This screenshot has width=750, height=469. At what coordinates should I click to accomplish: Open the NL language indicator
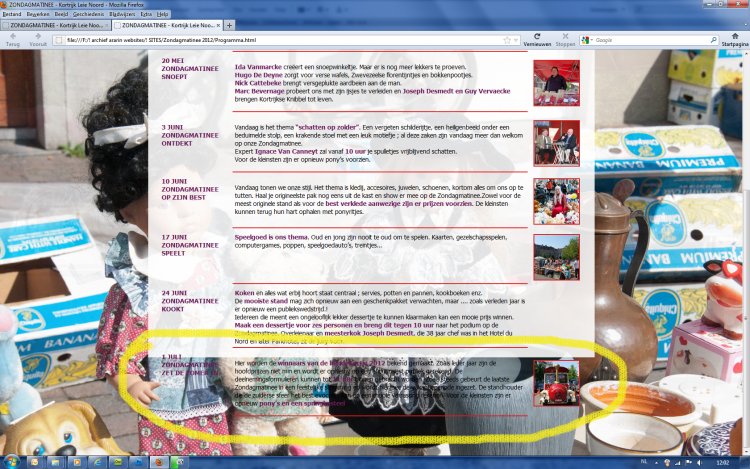point(643,462)
